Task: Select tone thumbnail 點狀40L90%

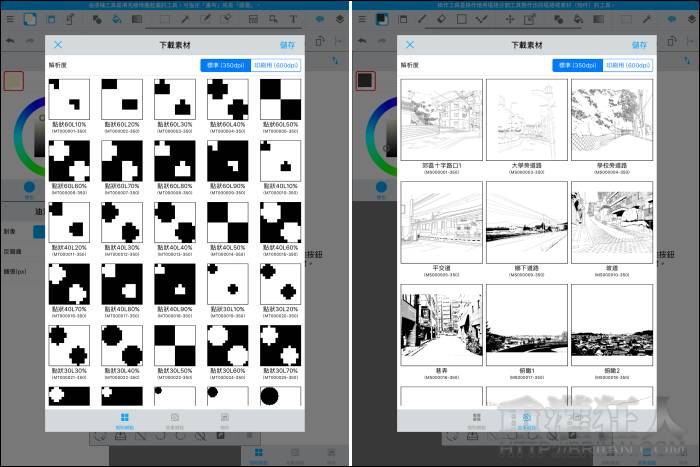Action: pos(175,284)
